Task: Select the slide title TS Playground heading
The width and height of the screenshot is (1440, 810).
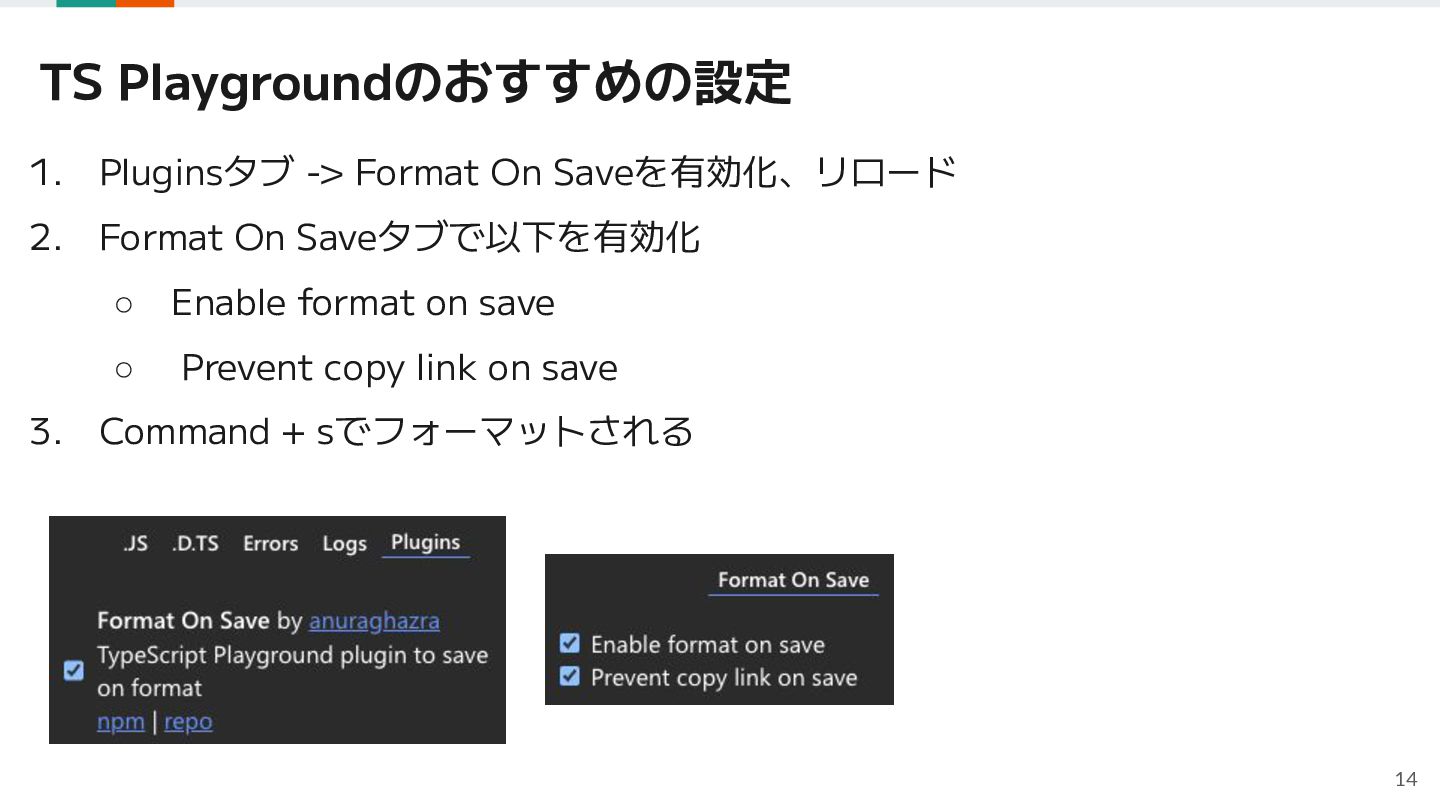Action: (x=415, y=83)
